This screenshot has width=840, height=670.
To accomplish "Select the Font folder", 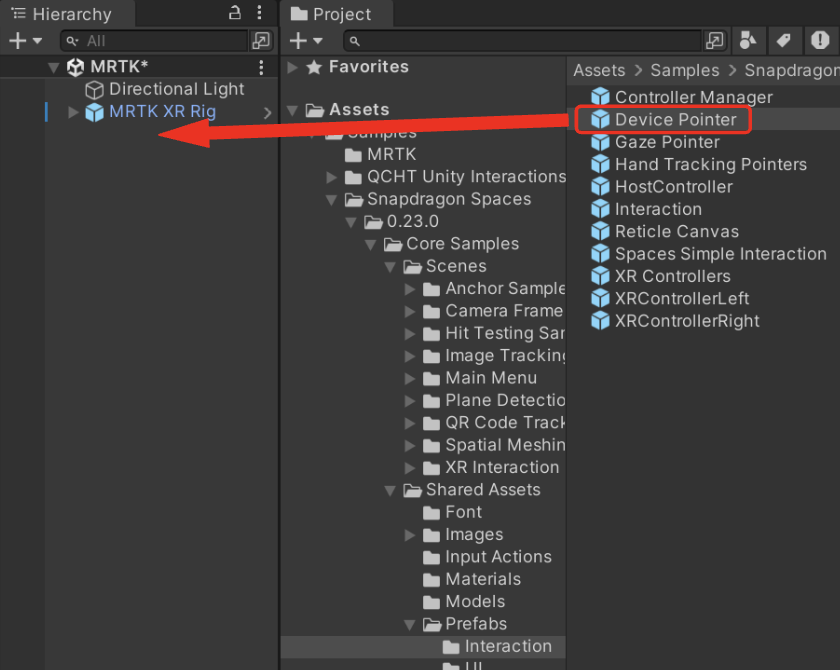I will click(x=453, y=513).
